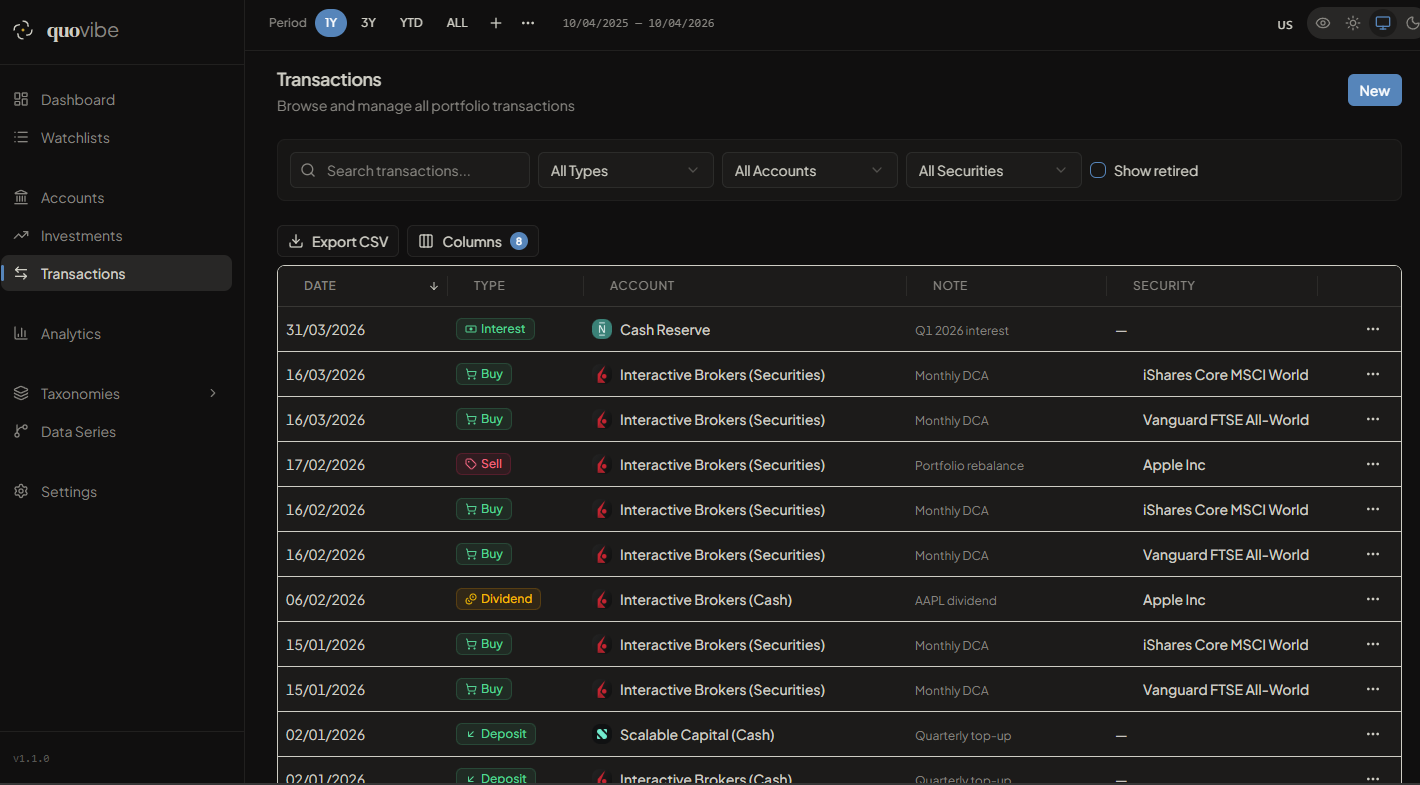Export transactions with Export CSV

[338, 242]
